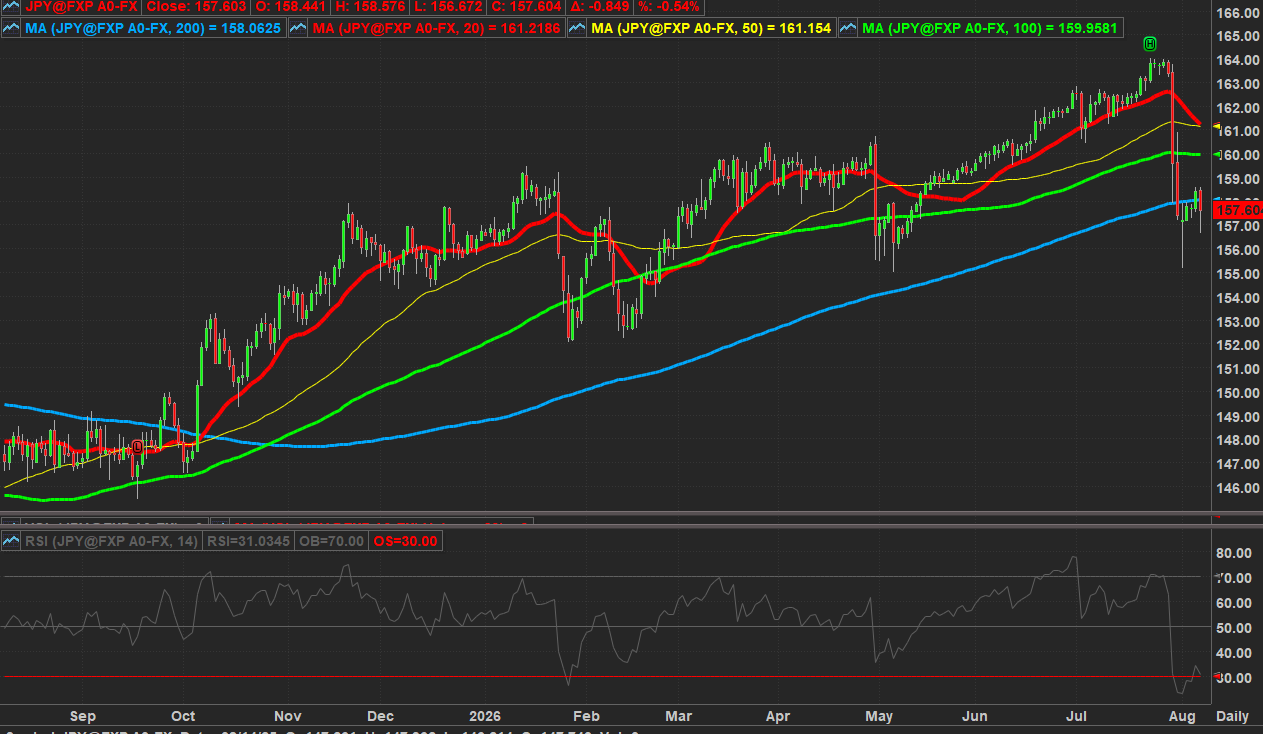Click the 20-period MA indicator icon
This screenshot has width=1263, height=734.
(298, 28)
